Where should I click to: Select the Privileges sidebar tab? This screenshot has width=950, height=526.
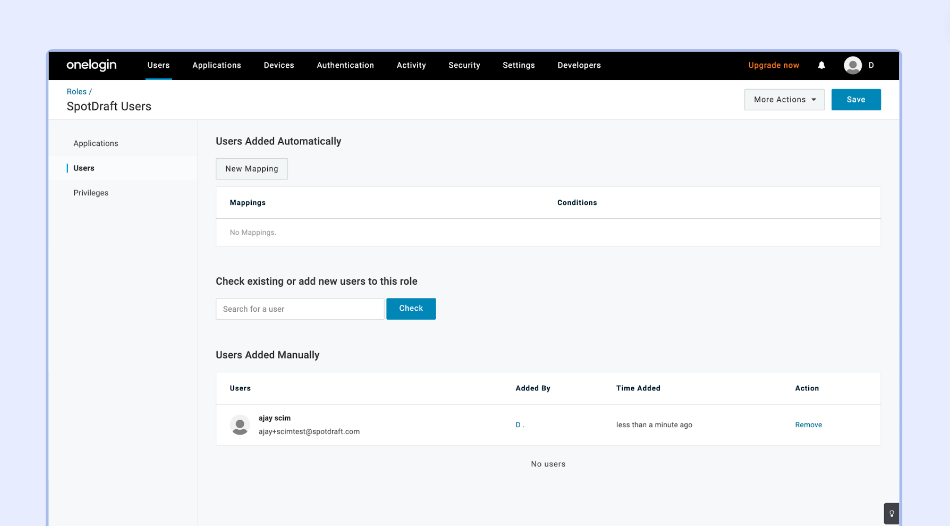(91, 193)
